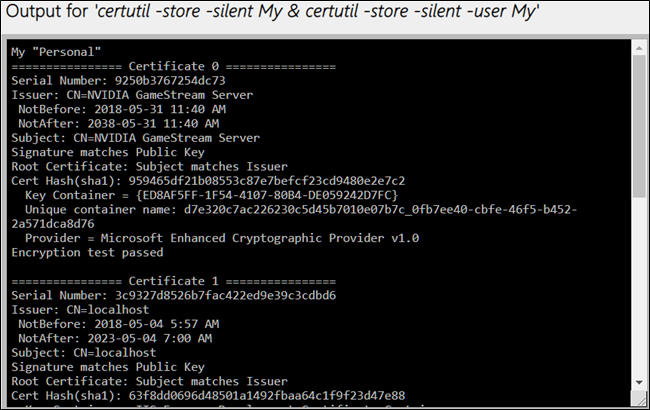Click the scrollbar up arrow
The image size is (650, 410).
point(639,50)
